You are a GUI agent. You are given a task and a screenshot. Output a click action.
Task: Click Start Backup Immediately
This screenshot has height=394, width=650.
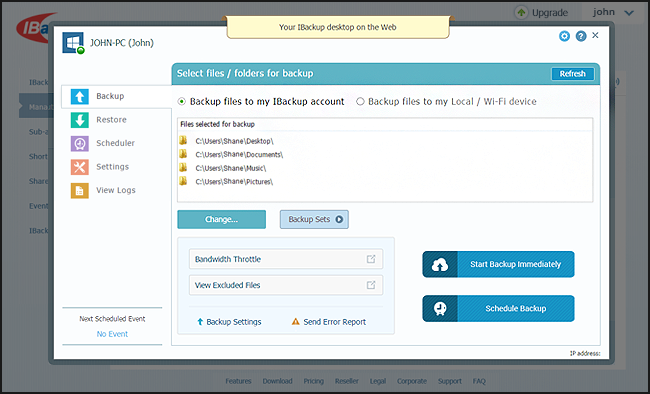[498, 264]
